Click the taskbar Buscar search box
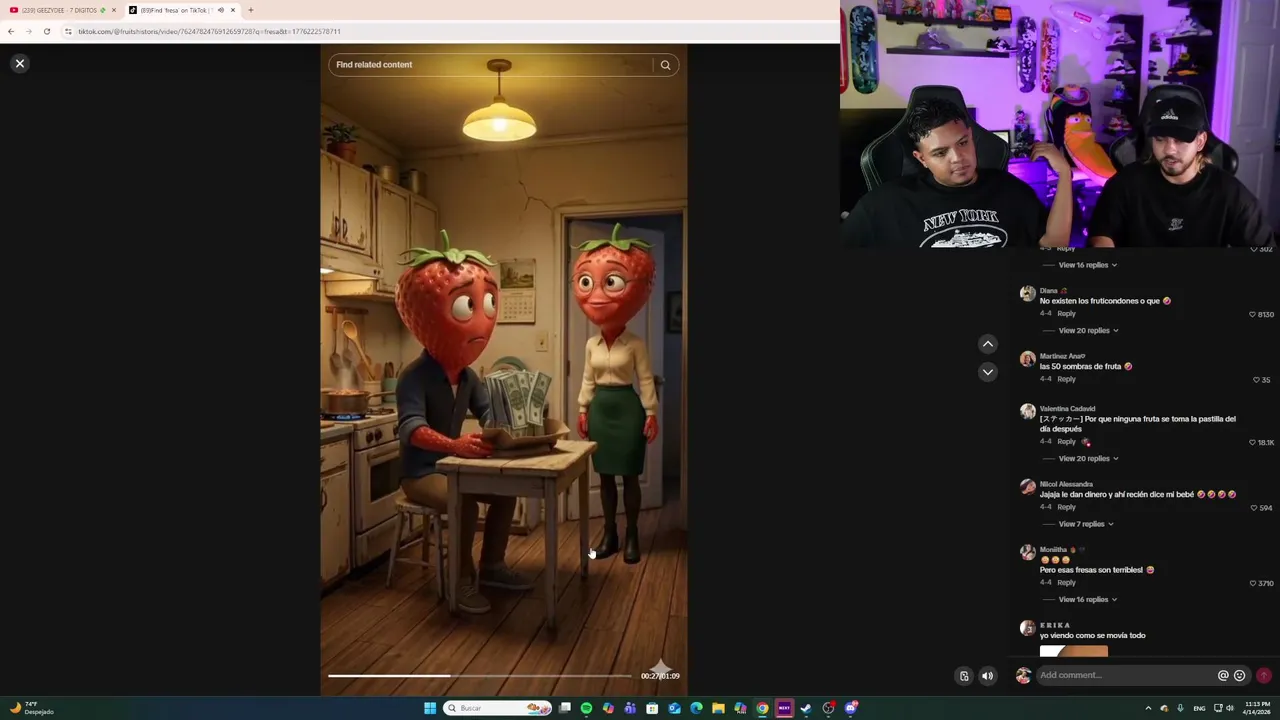 tap(498, 708)
